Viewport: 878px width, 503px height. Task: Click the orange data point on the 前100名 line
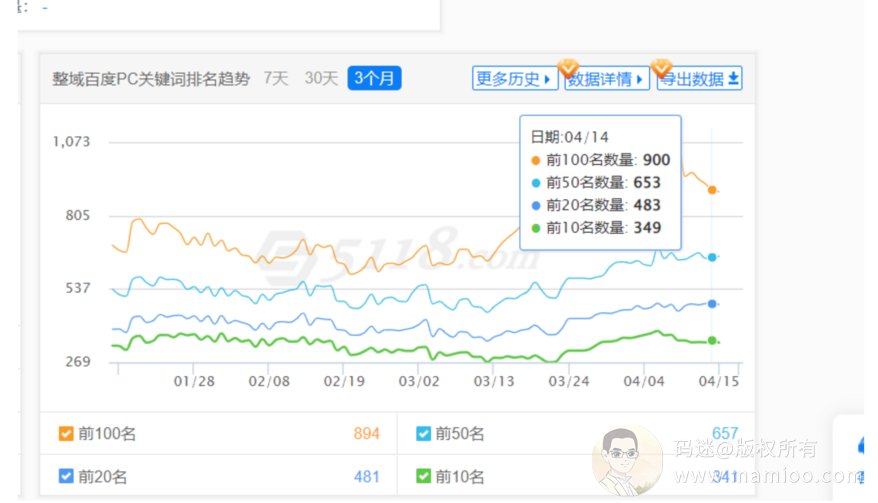coord(712,190)
